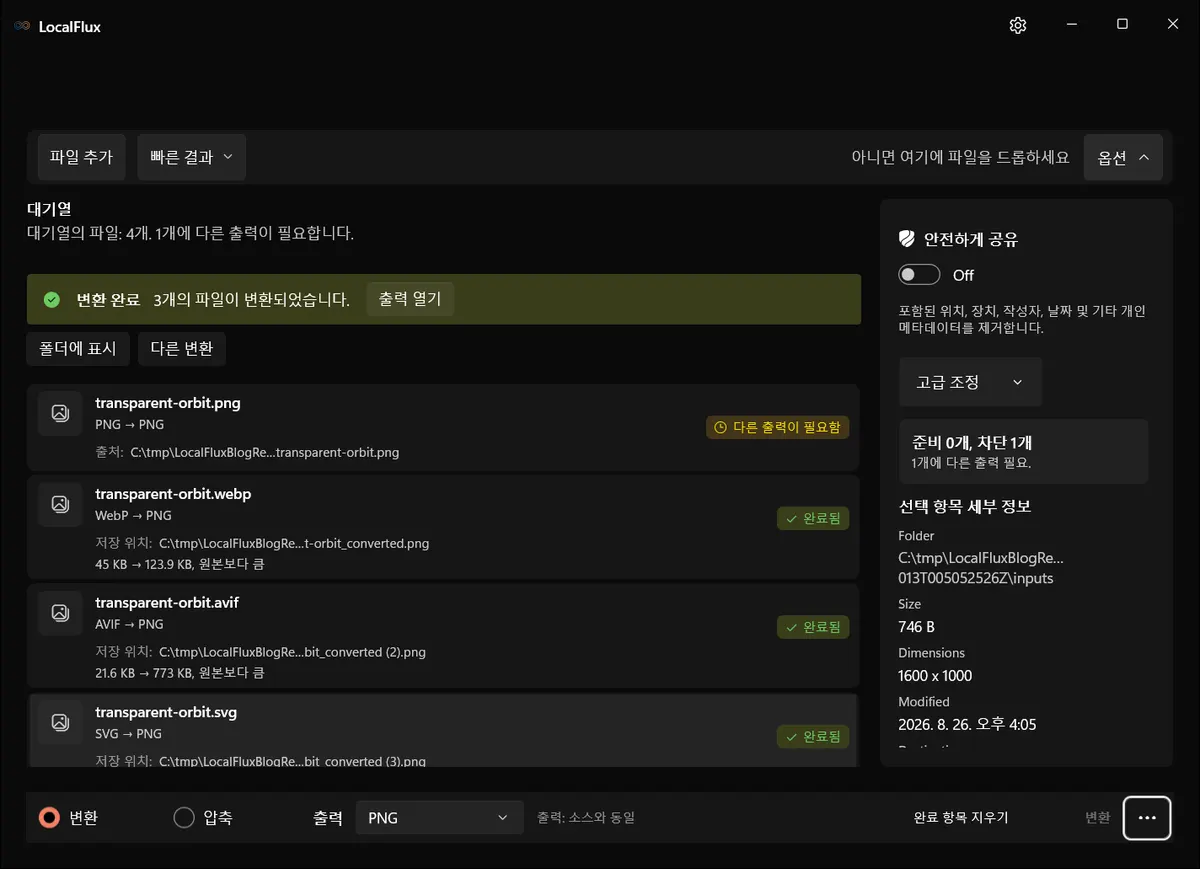
Task: Minimize the LocalFlux window
Action: 1071,25
